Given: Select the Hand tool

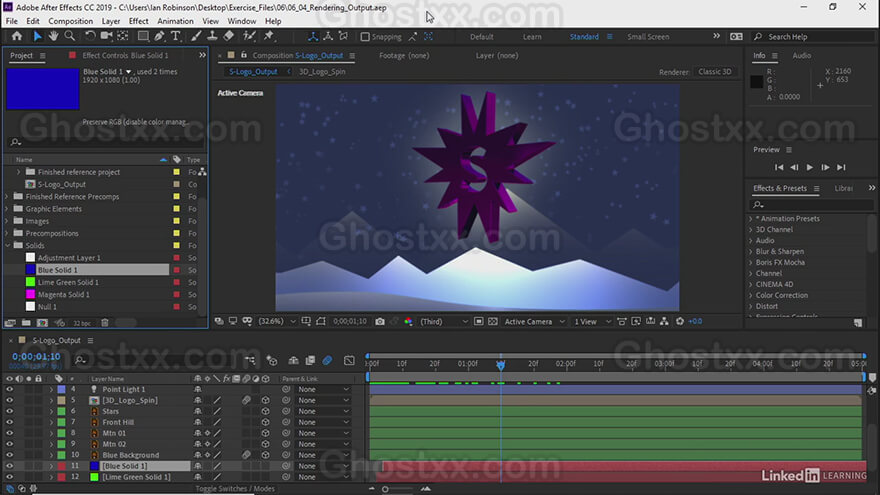Looking at the screenshot, I should [53, 36].
